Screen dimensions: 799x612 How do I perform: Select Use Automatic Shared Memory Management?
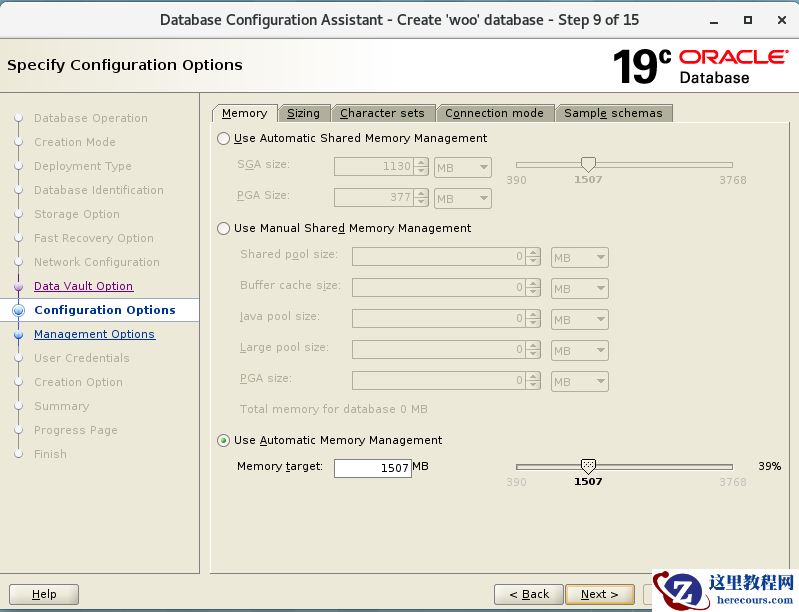tap(224, 139)
